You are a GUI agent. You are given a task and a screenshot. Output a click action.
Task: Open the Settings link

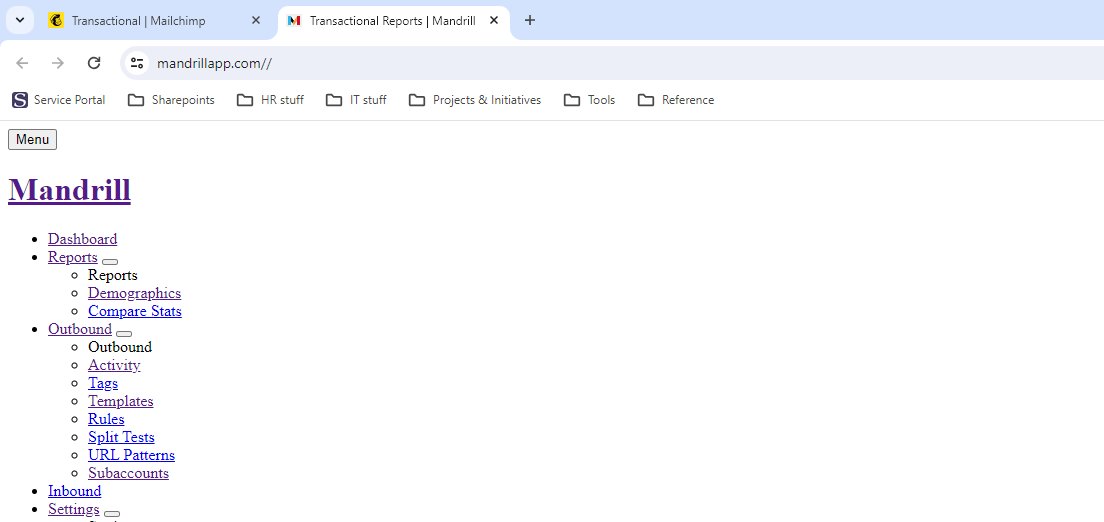point(73,509)
